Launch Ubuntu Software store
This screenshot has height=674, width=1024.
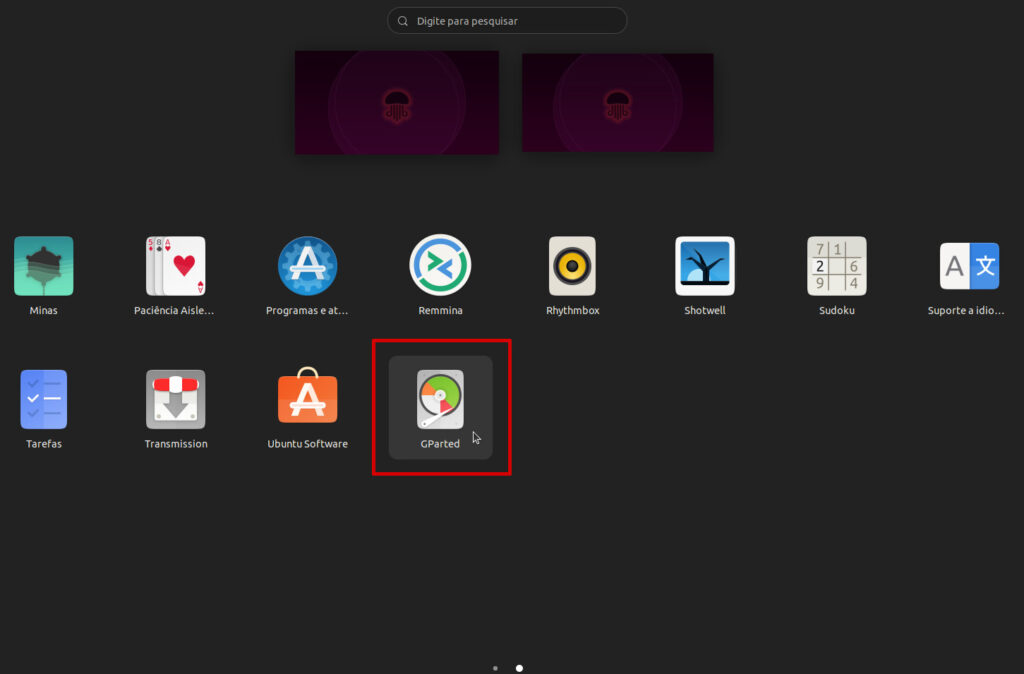point(308,395)
